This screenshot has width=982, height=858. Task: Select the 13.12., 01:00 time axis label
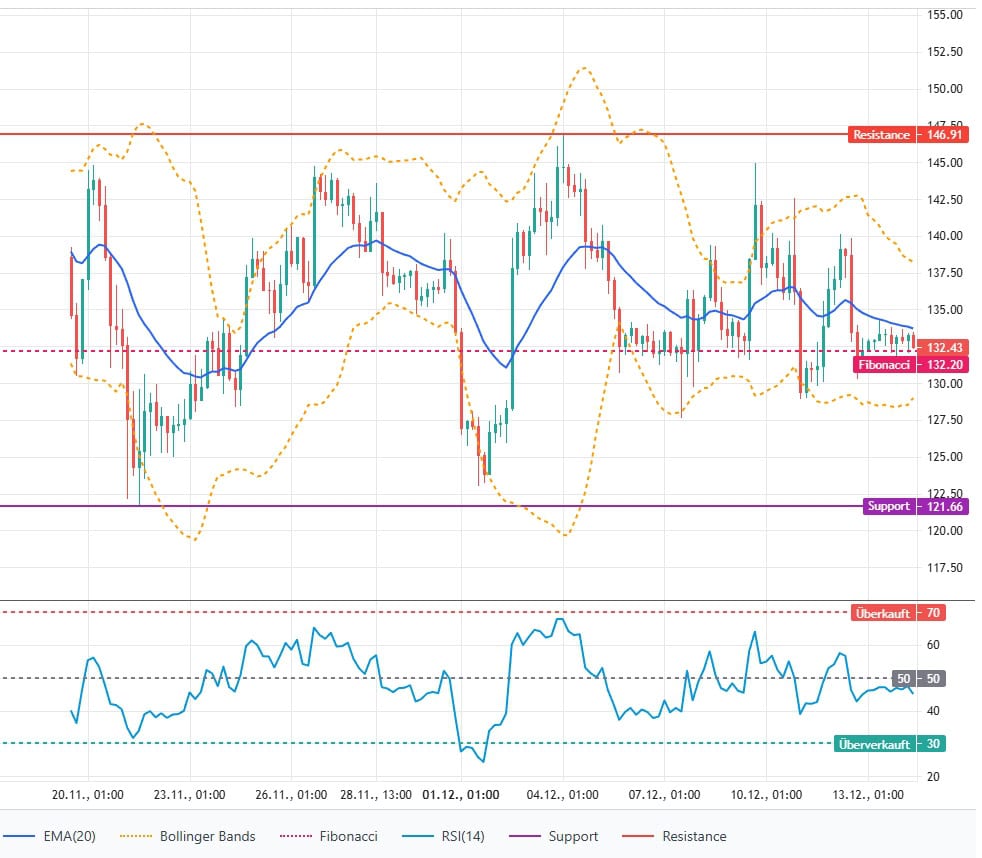point(867,795)
